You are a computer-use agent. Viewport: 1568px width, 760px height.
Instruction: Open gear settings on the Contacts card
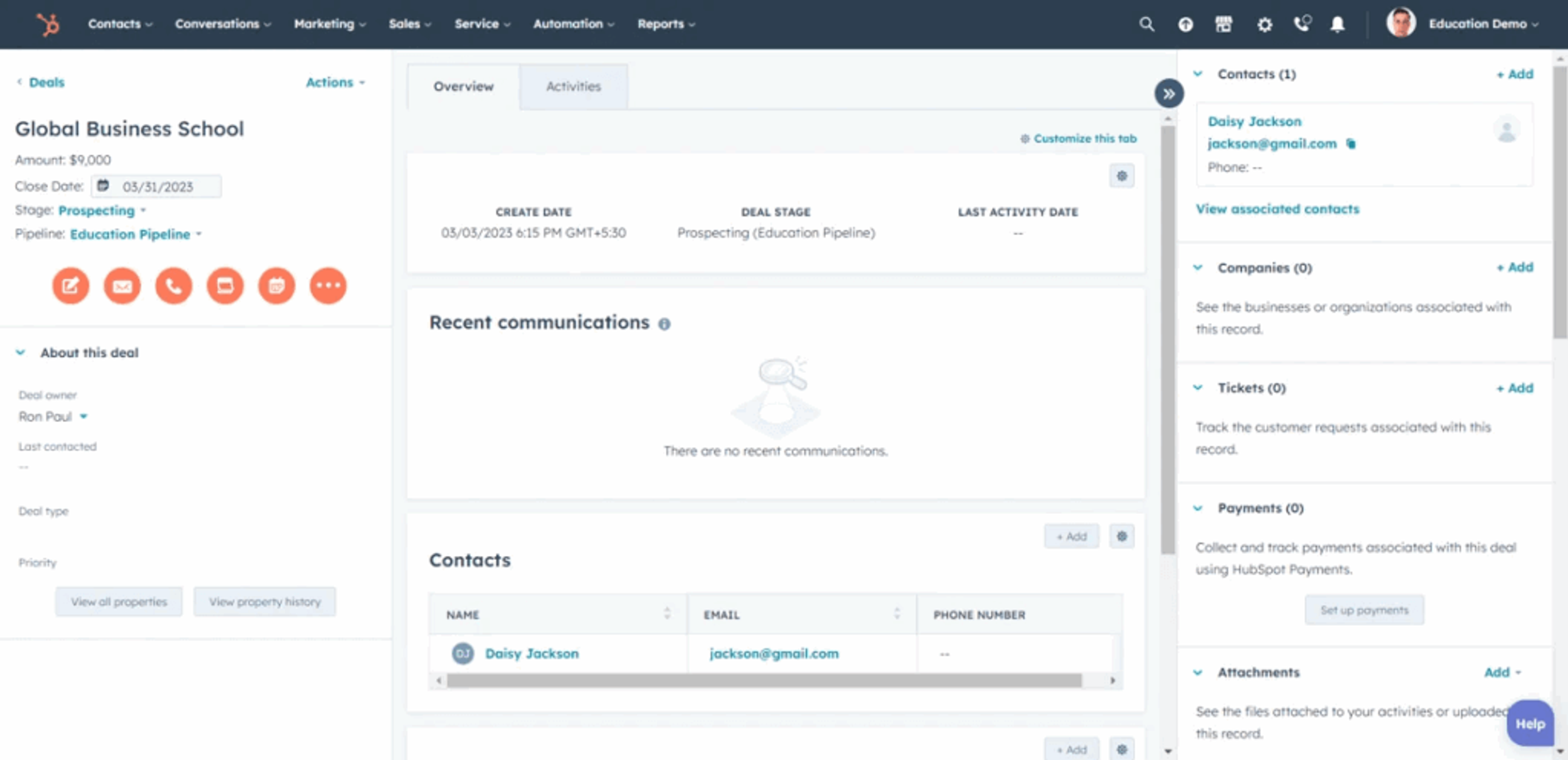click(x=1121, y=536)
